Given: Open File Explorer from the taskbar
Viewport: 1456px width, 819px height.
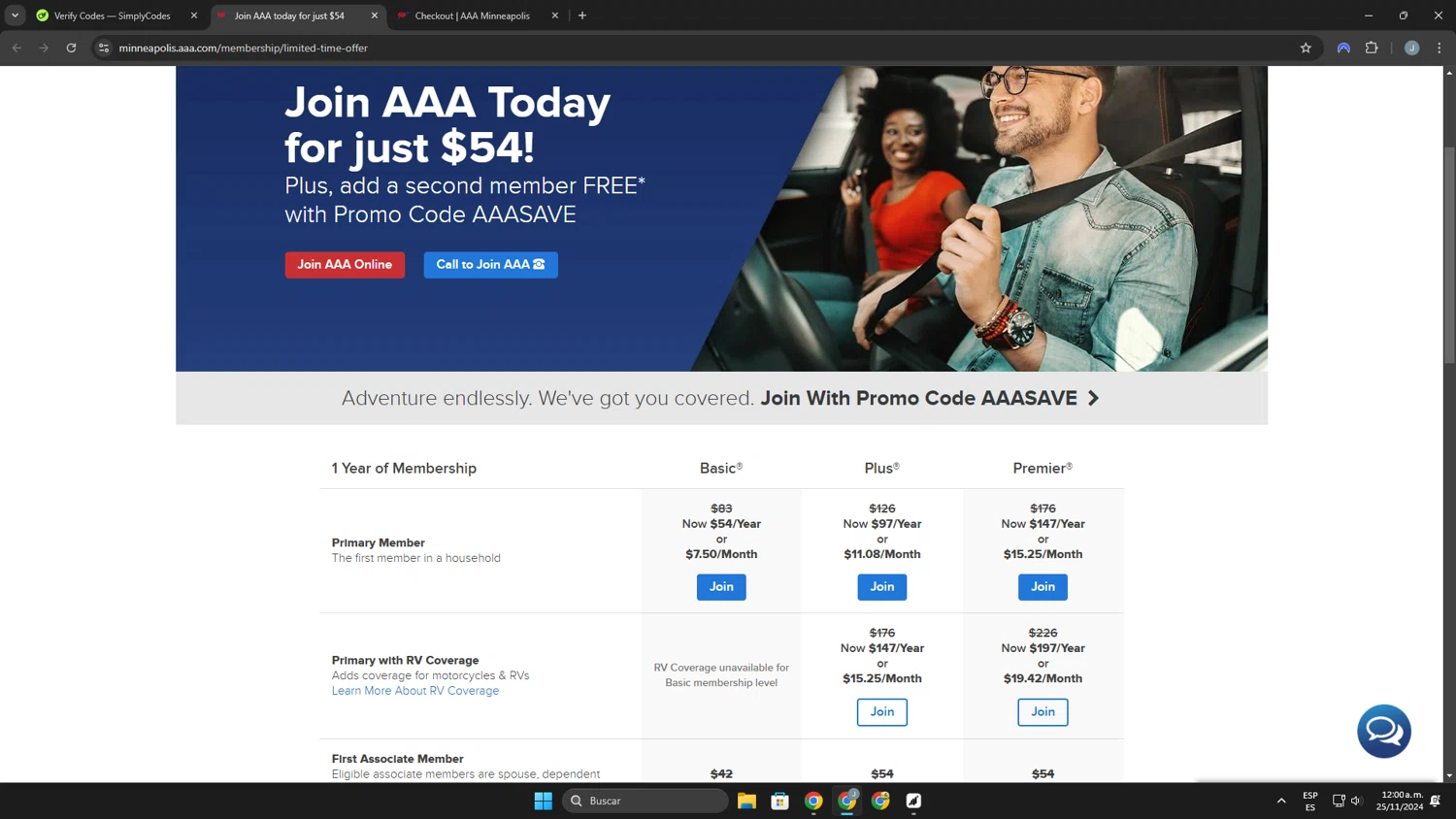Looking at the screenshot, I should [746, 801].
